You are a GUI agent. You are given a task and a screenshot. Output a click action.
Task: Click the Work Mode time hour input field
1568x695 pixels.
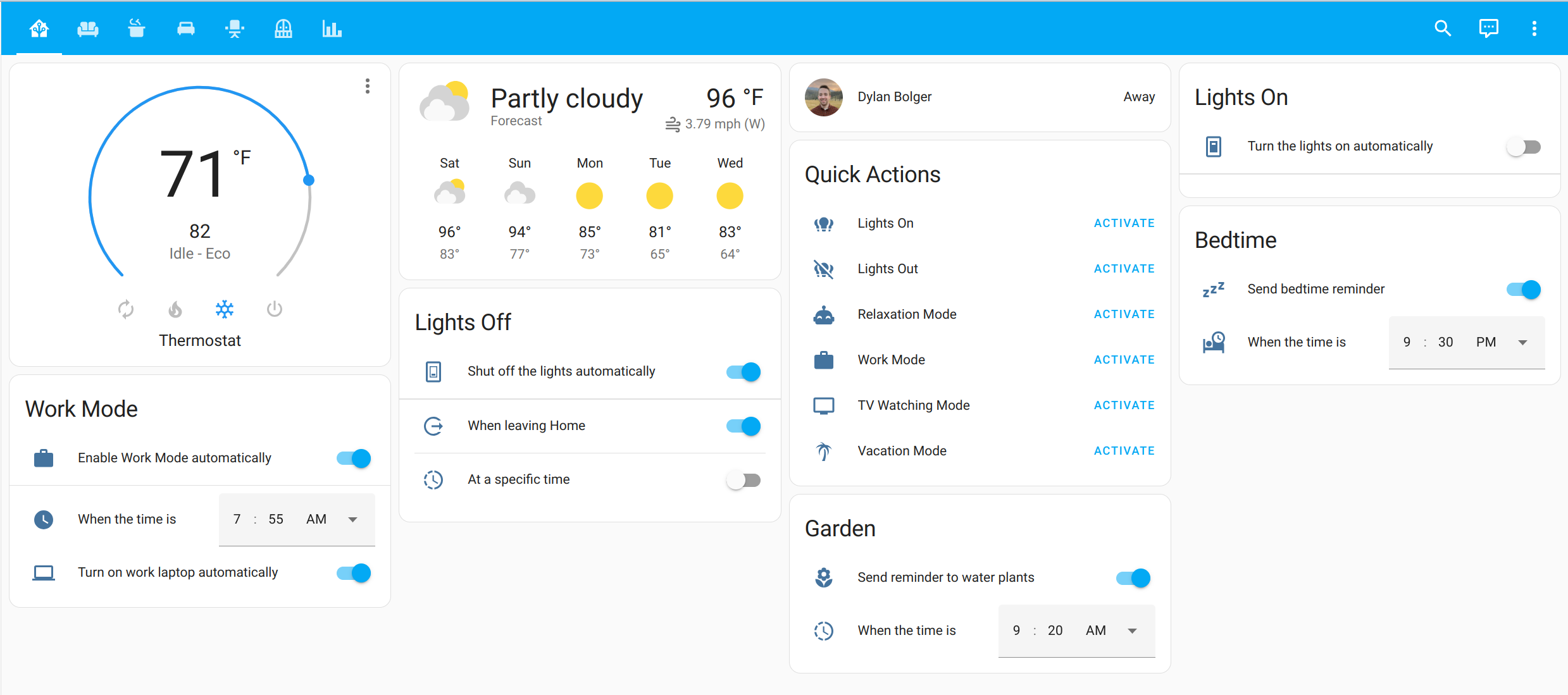click(x=237, y=519)
